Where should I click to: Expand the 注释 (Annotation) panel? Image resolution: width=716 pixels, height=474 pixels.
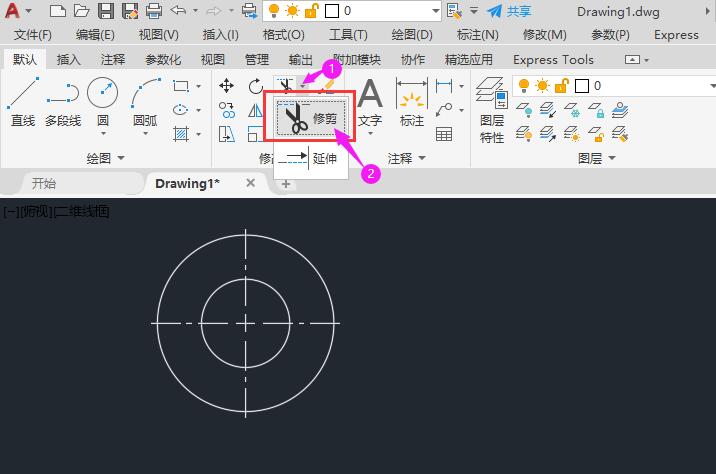406,158
